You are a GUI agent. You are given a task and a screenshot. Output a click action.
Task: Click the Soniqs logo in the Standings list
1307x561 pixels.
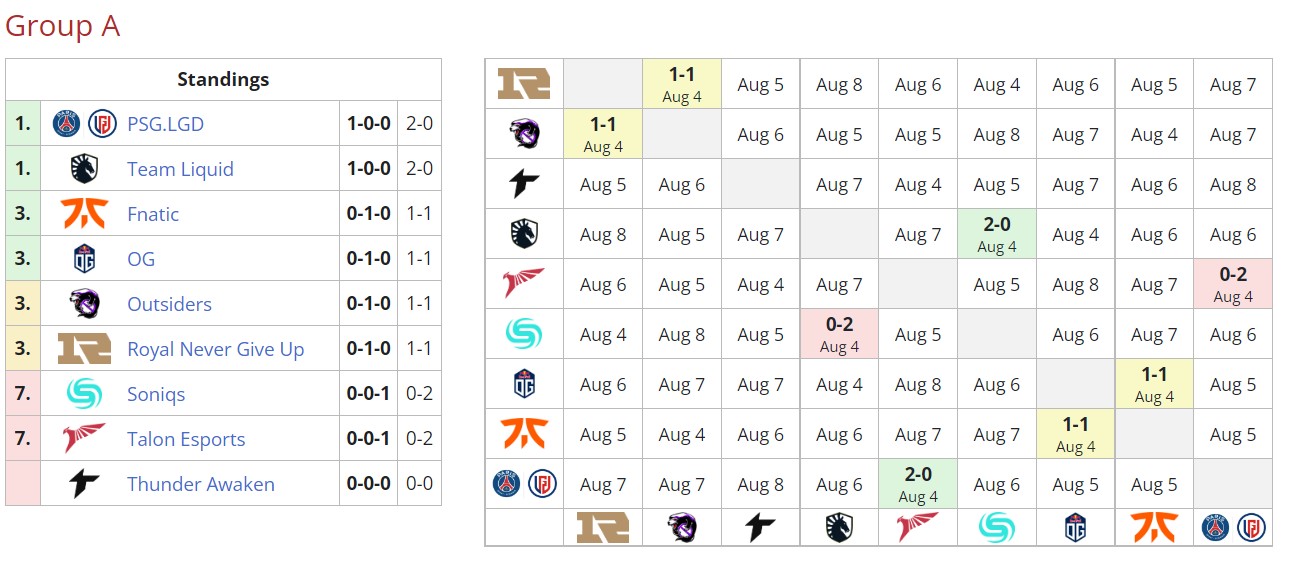pos(84,394)
